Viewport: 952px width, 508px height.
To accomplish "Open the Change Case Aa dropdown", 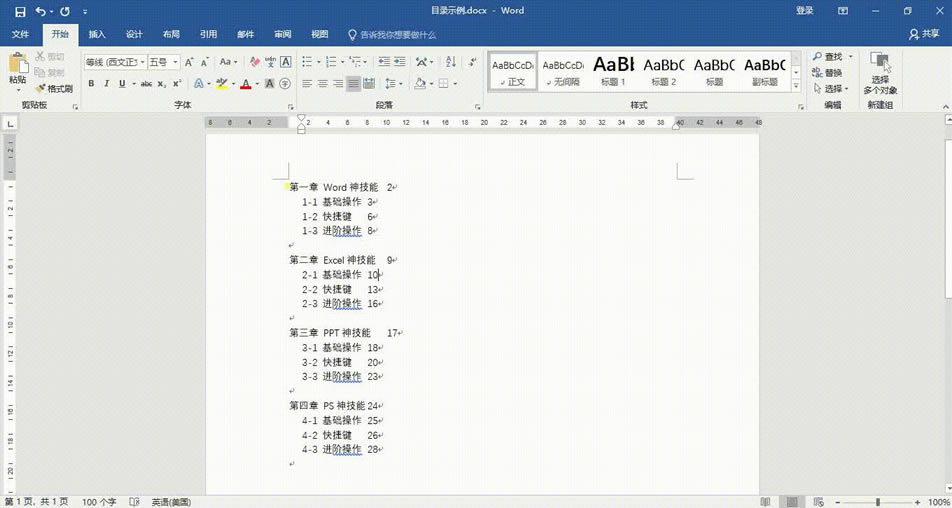I will (228, 62).
